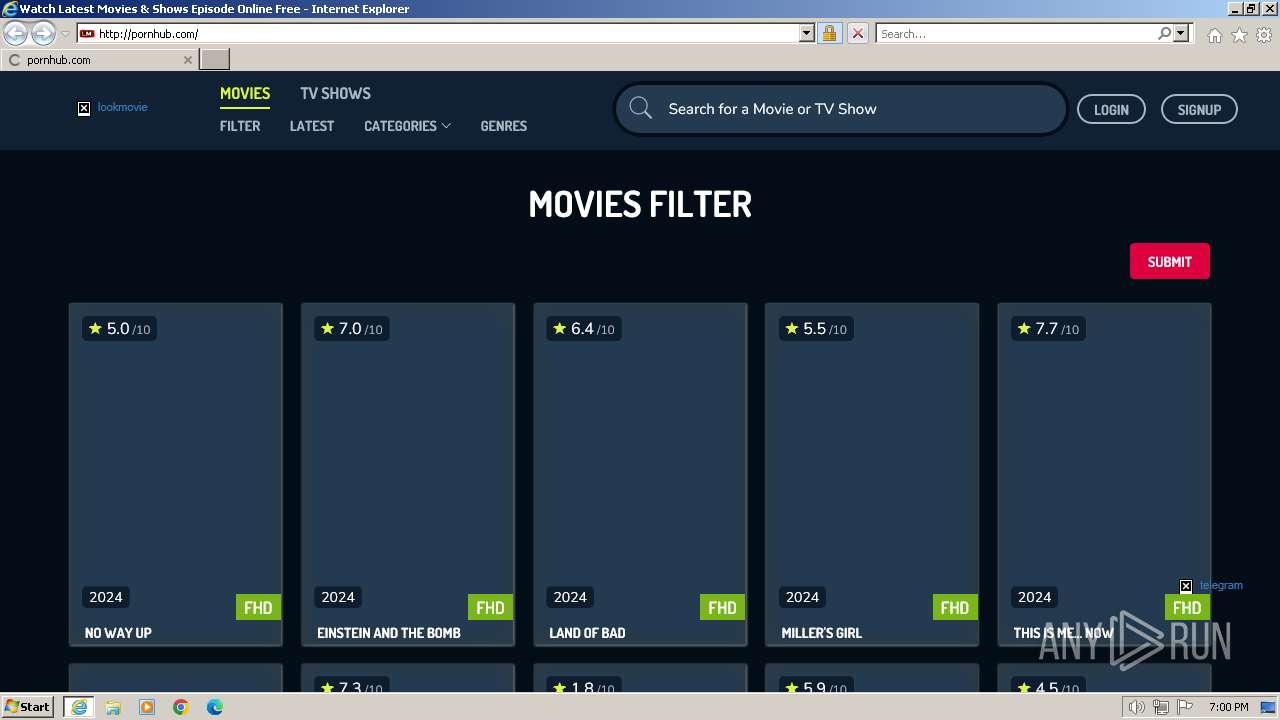Click the red SUBMIT button
This screenshot has width=1280, height=720.
pos(1169,261)
